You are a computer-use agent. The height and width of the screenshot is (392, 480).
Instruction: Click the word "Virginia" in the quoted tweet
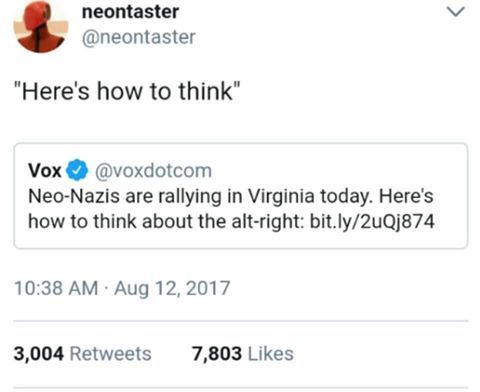(x=281, y=196)
